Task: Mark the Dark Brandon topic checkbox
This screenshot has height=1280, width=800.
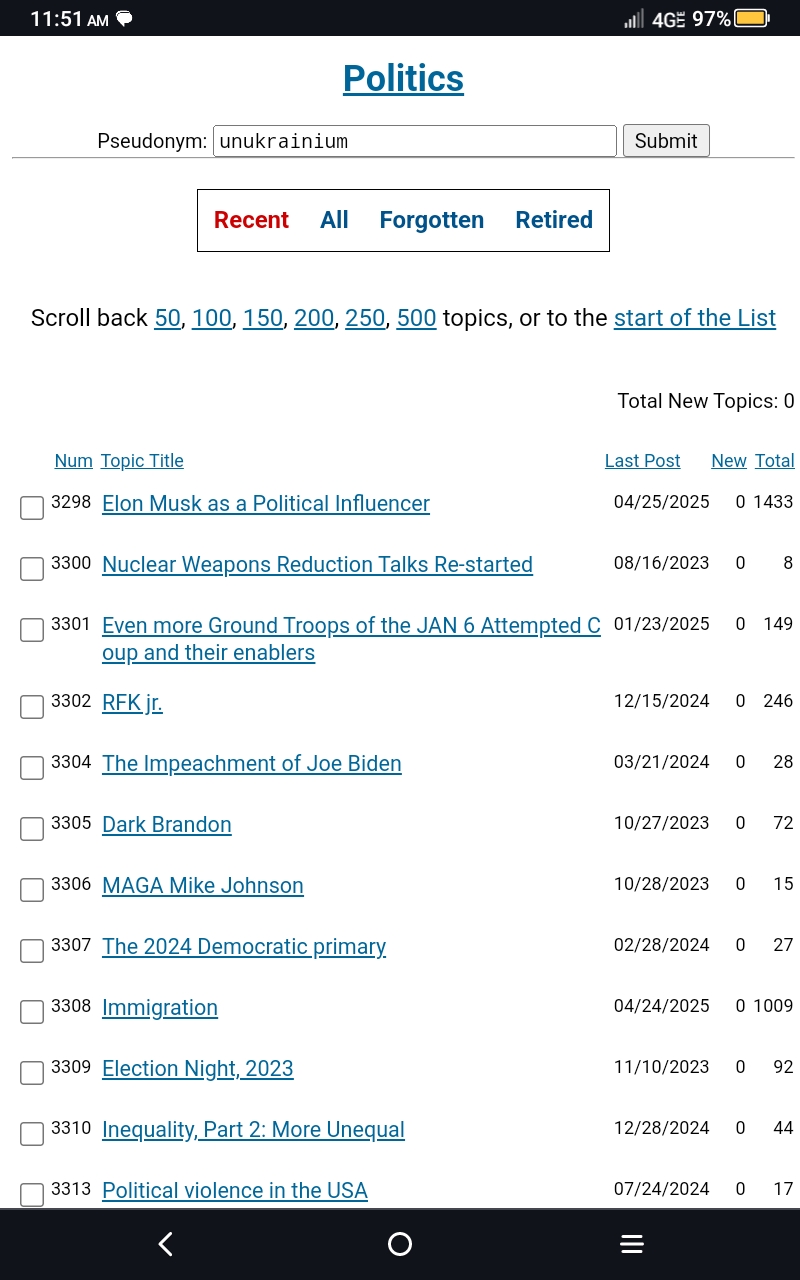Action: [x=32, y=828]
